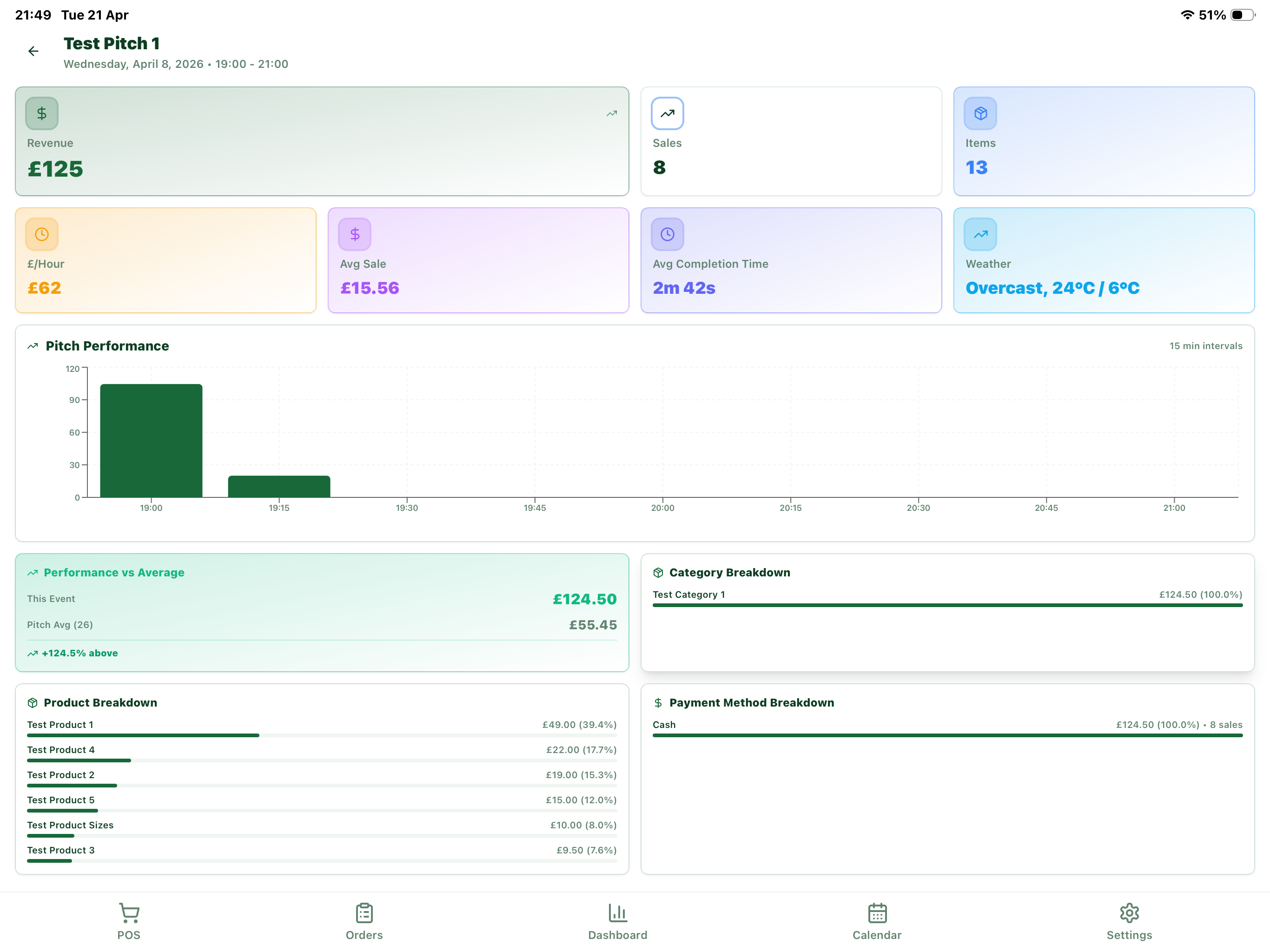1270x952 pixels.
Task: Click the Avg Sale dollar icon
Action: pyautogui.click(x=354, y=234)
